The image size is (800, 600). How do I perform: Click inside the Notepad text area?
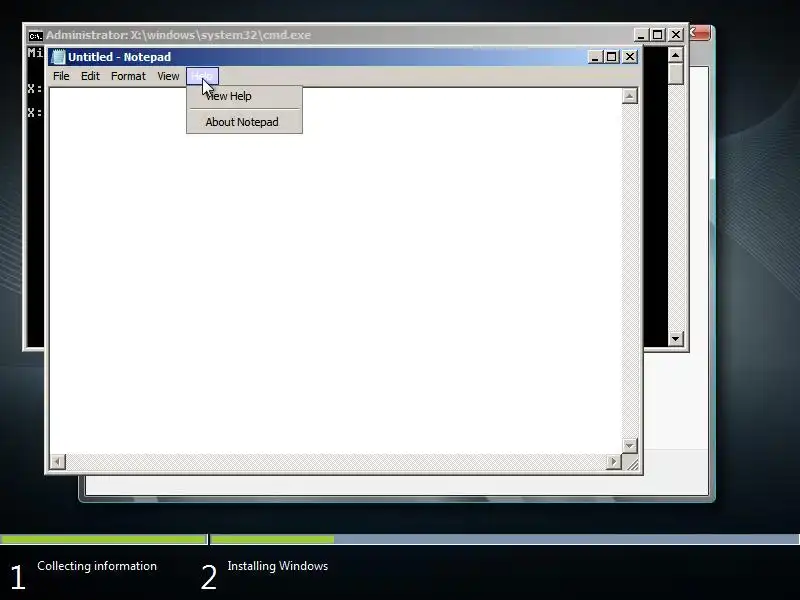[335, 270]
